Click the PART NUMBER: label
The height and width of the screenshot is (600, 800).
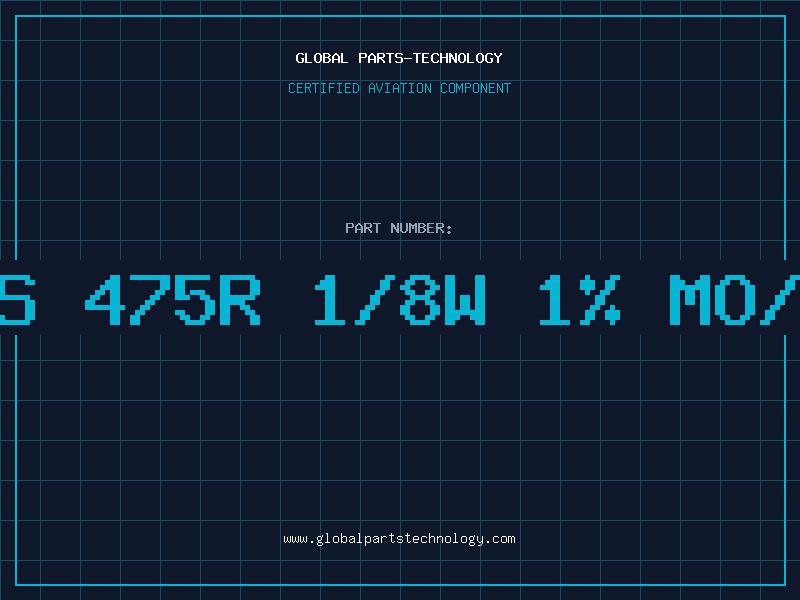click(399, 228)
